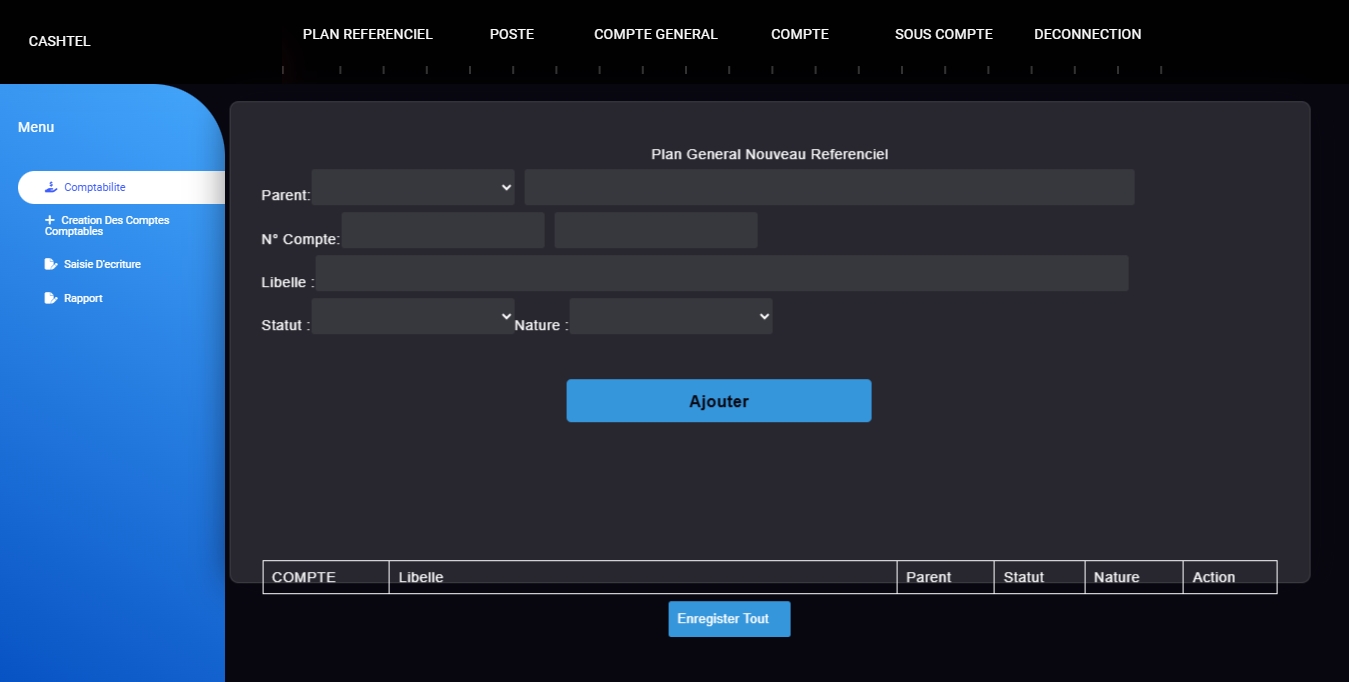
Task: Go to the POSTE menu item
Action: pyautogui.click(x=512, y=34)
